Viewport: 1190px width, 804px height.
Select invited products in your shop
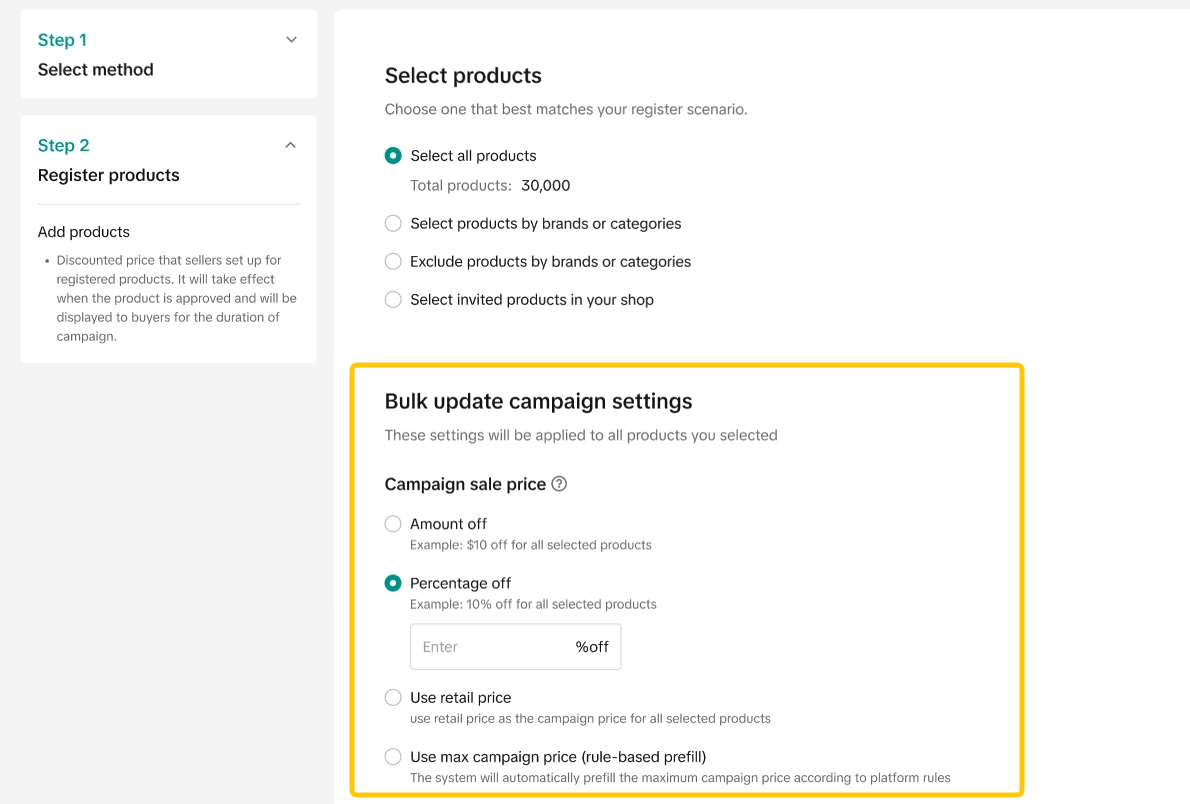pyautogui.click(x=393, y=300)
